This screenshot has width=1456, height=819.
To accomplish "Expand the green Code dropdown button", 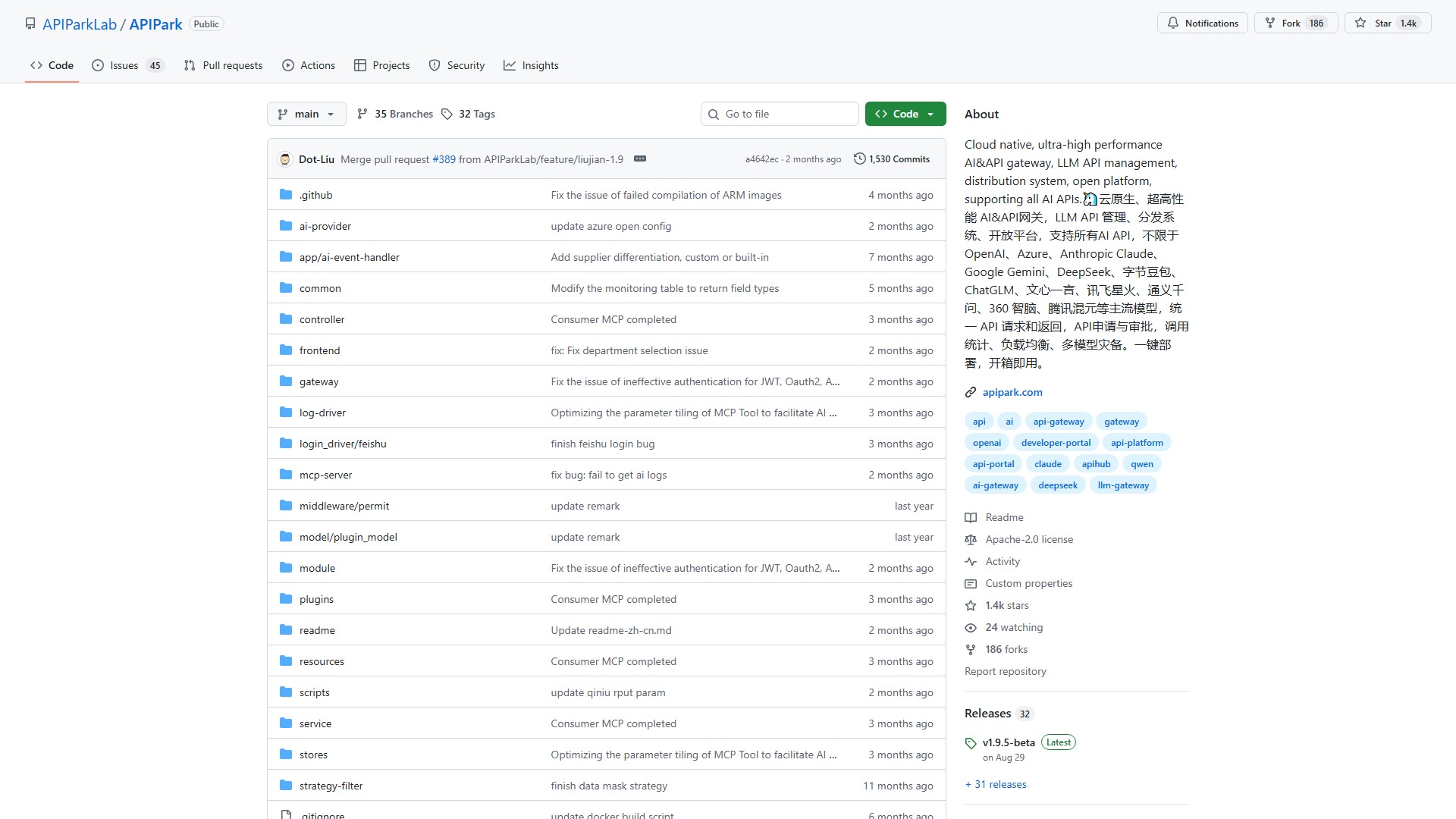I will tap(905, 114).
